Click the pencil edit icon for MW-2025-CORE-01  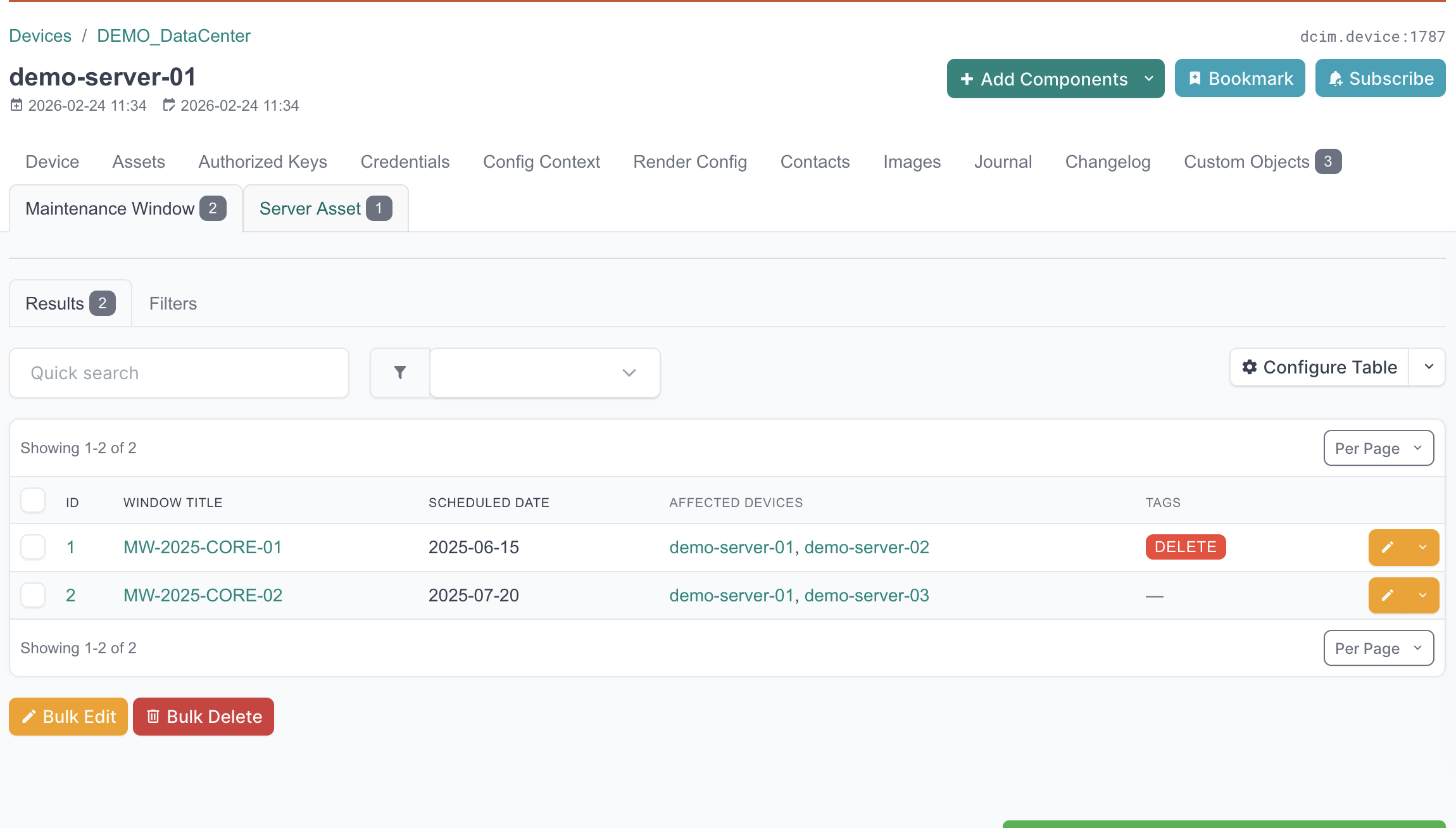click(x=1387, y=548)
